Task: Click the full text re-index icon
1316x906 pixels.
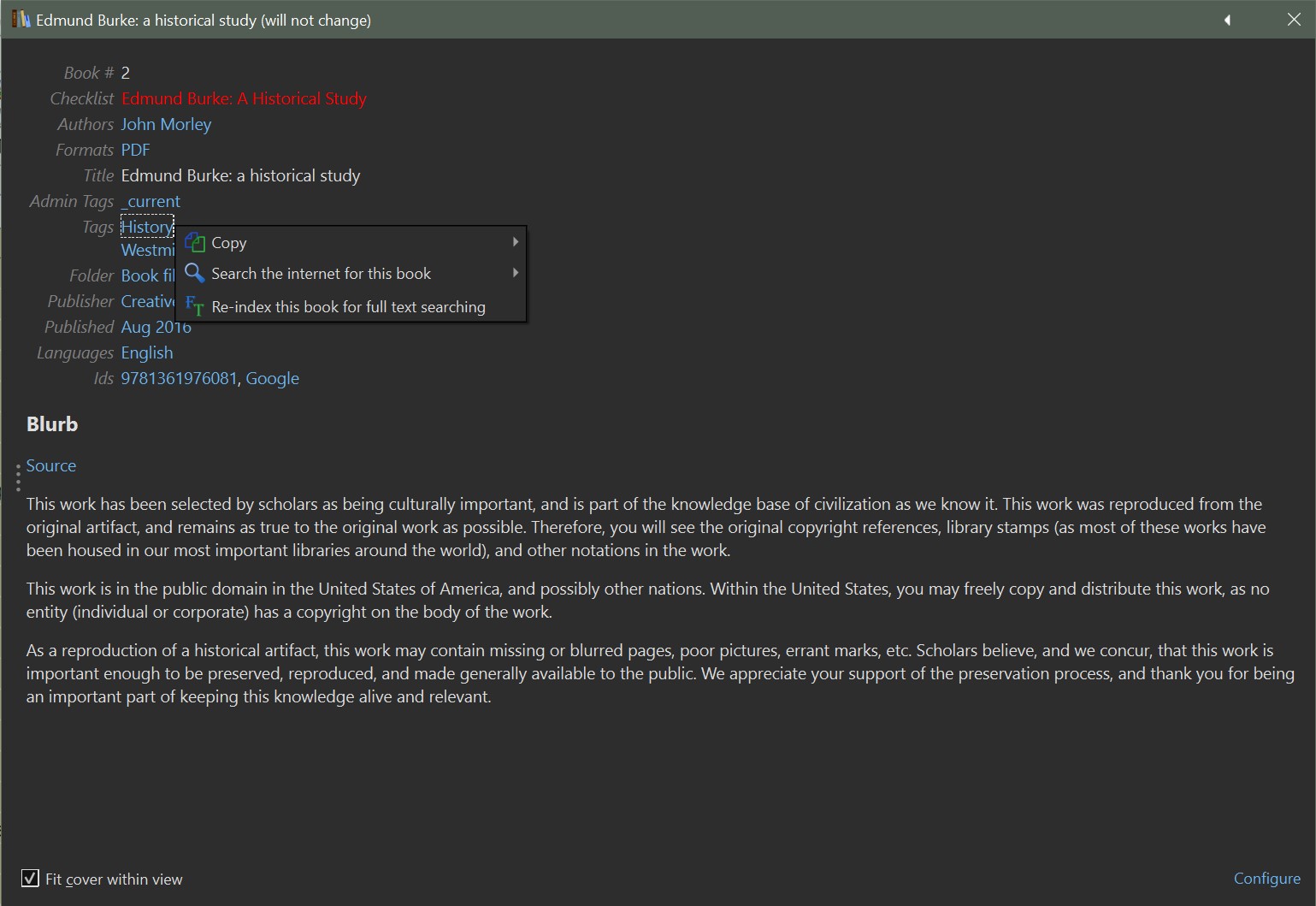Action: [195, 306]
